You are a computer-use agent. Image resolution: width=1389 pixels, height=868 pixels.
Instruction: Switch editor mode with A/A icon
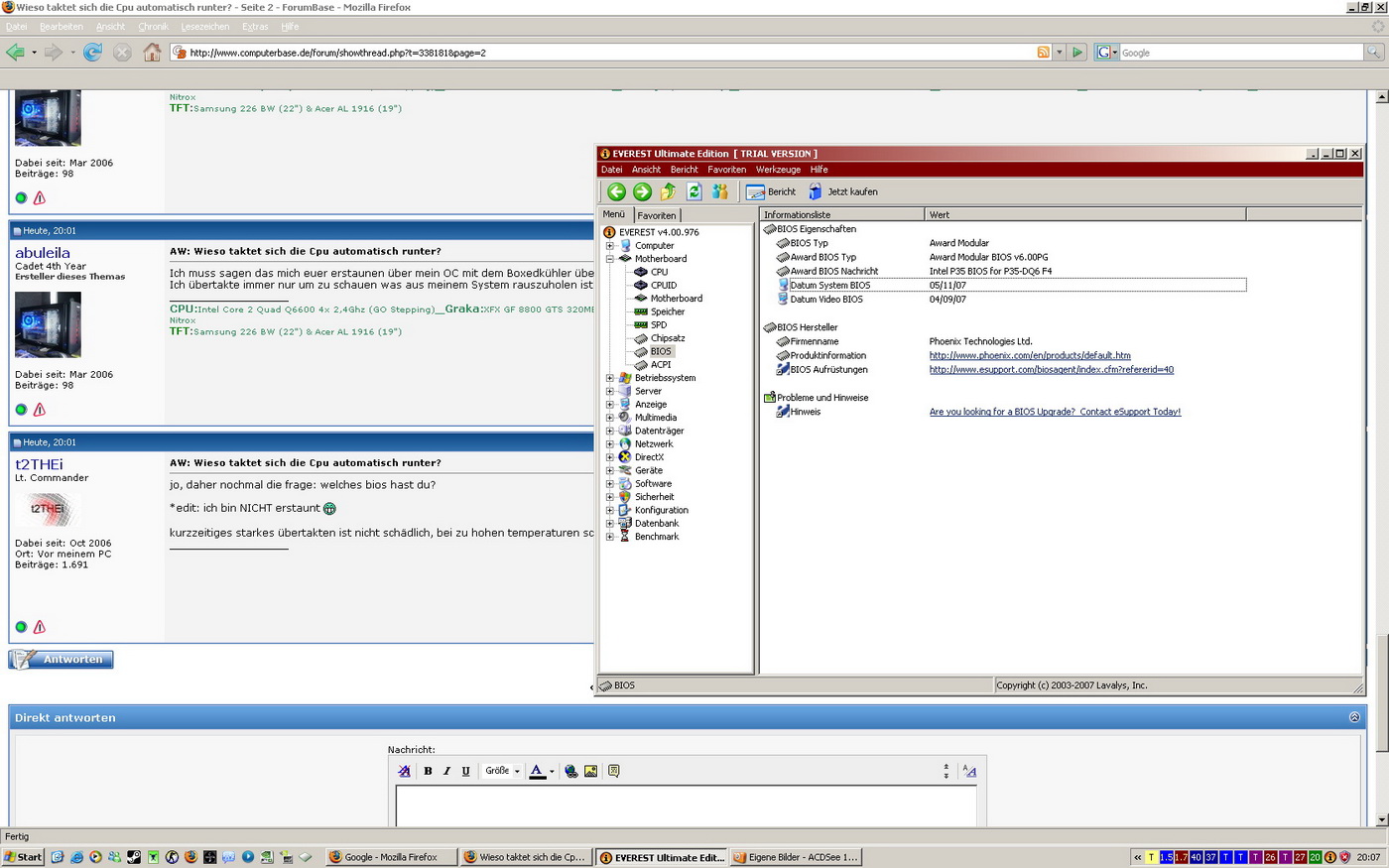pyautogui.click(x=969, y=771)
